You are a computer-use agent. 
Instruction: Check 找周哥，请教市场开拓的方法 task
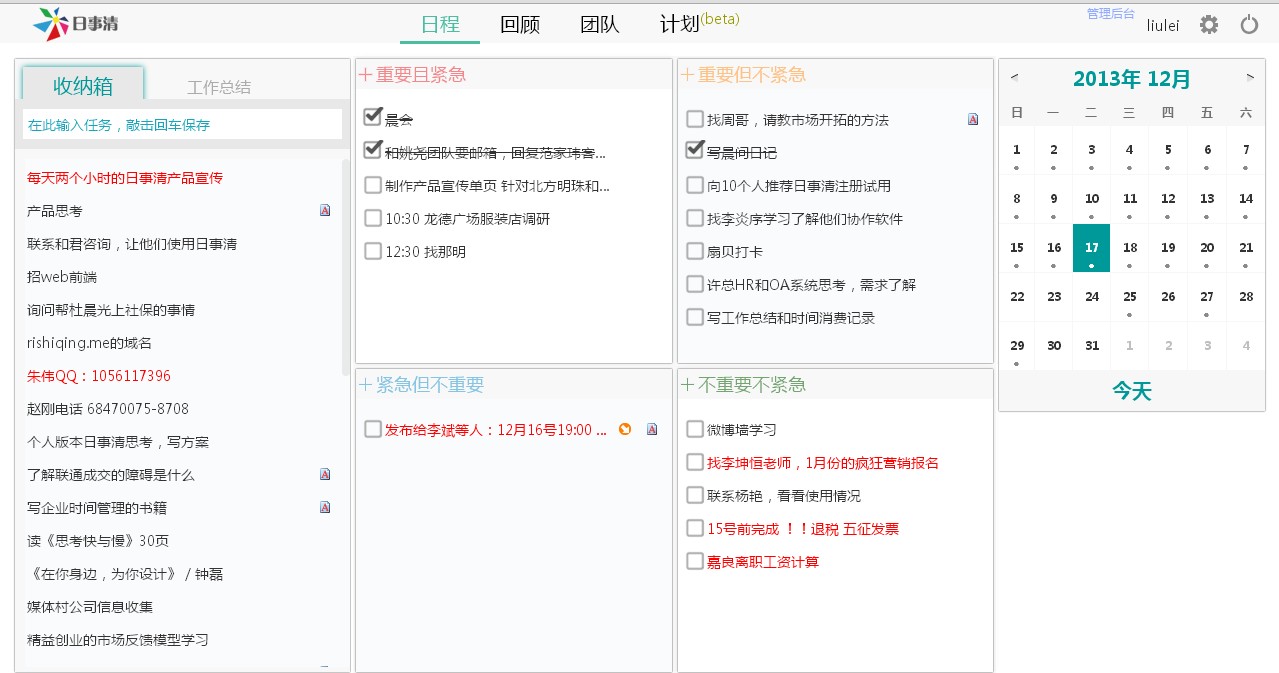coord(695,119)
